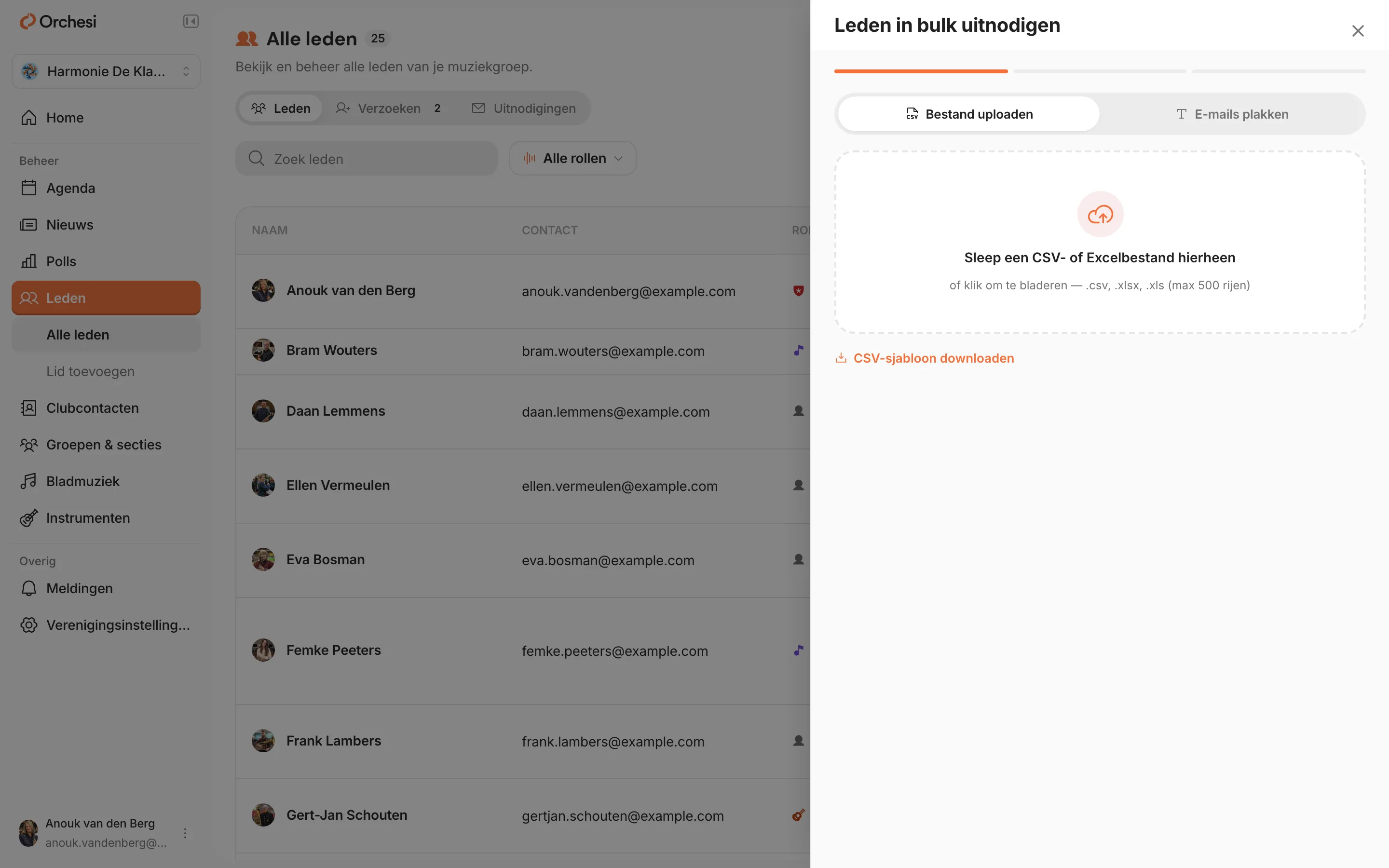Viewport: 1389px width, 868px height.
Task: Open Verenigingsinstellingen settings
Action: pyautogui.click(x=106, y=625)
